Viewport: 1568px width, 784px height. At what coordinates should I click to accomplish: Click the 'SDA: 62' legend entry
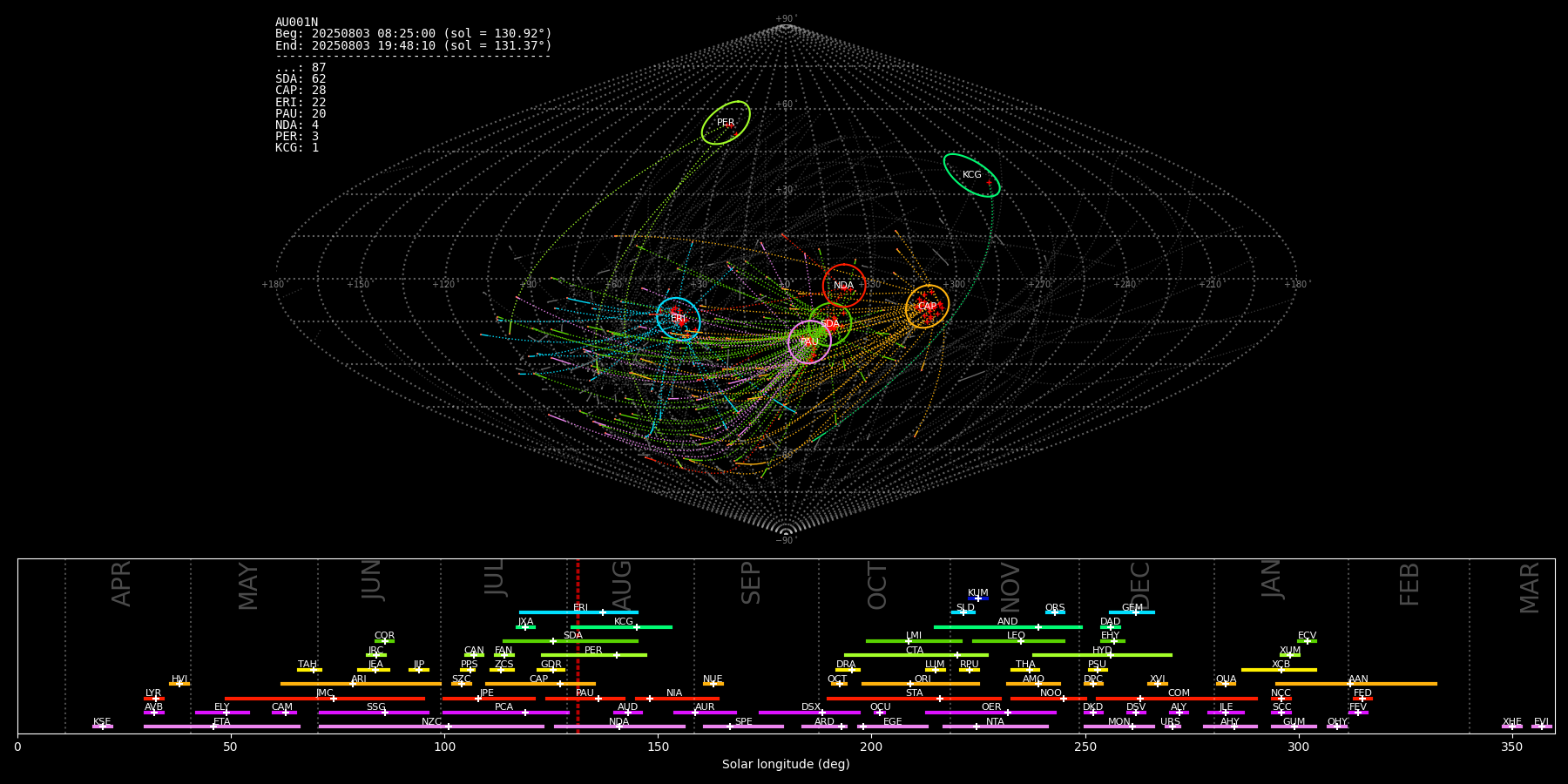[301, 79]
